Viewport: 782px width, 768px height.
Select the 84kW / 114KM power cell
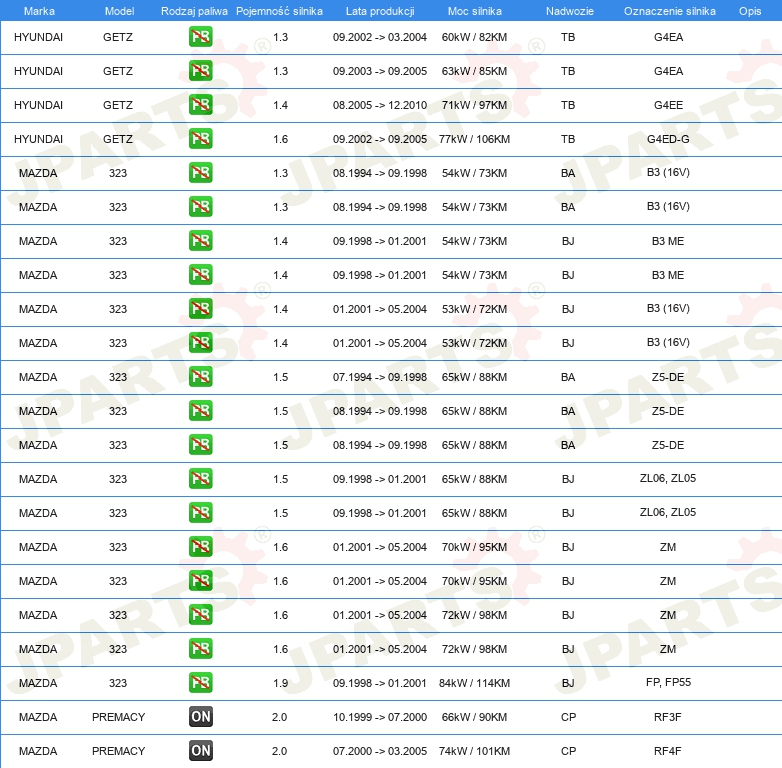pyautogui.click(x=474, y=683)
